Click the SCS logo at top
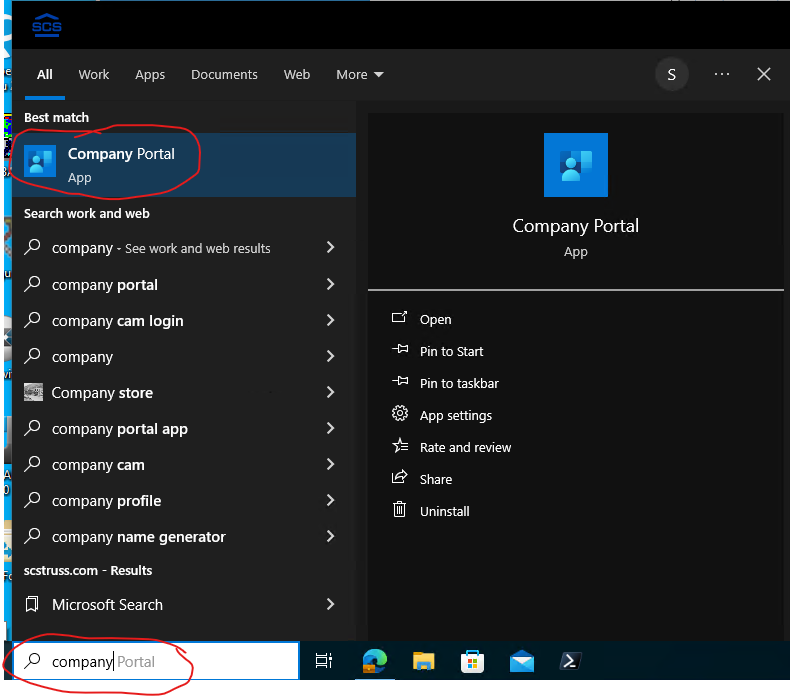Screen dimensions: 790x697 point(46,25)
